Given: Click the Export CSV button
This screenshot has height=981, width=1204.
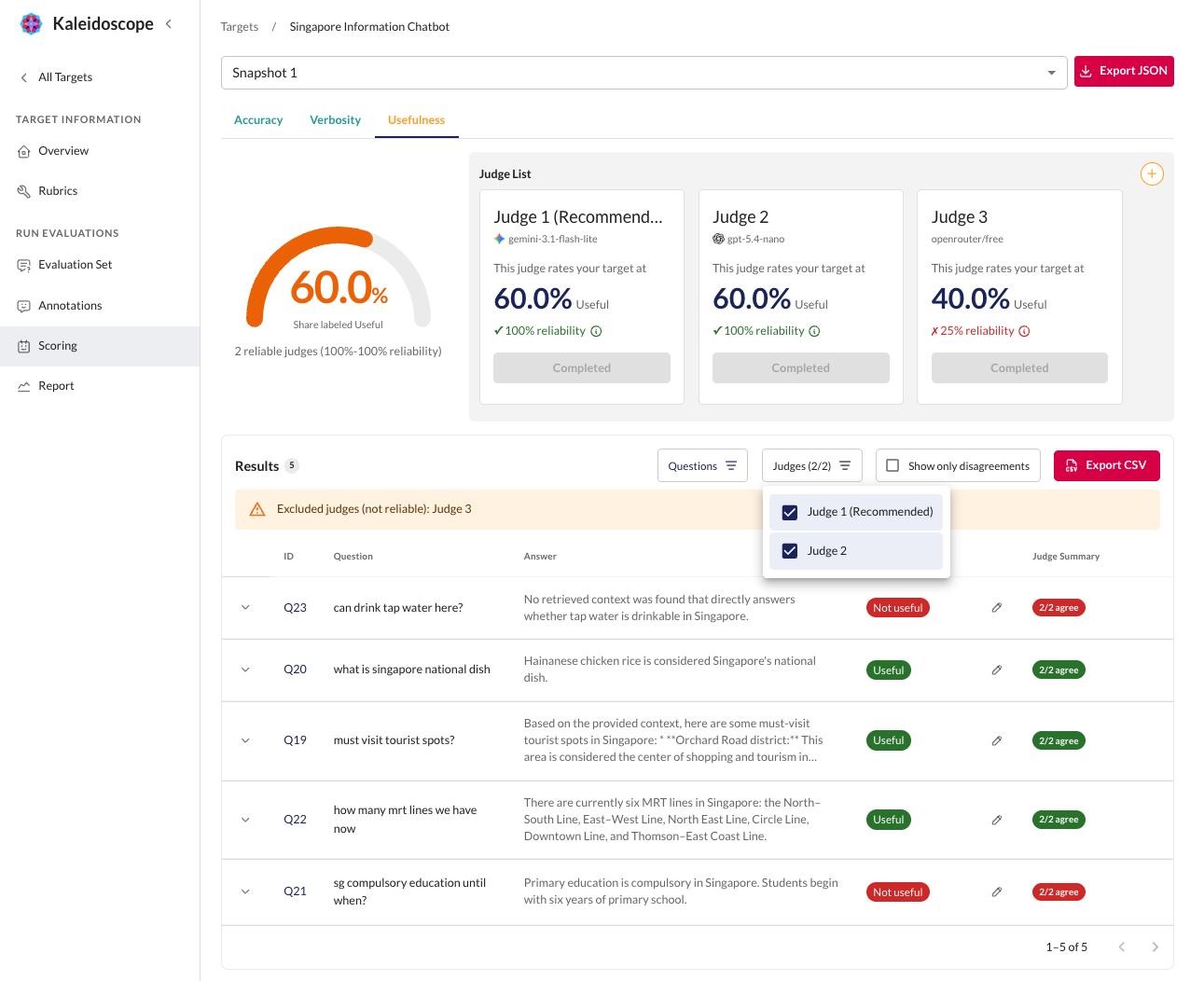Looking at the screenshot, I should 1106,465.
